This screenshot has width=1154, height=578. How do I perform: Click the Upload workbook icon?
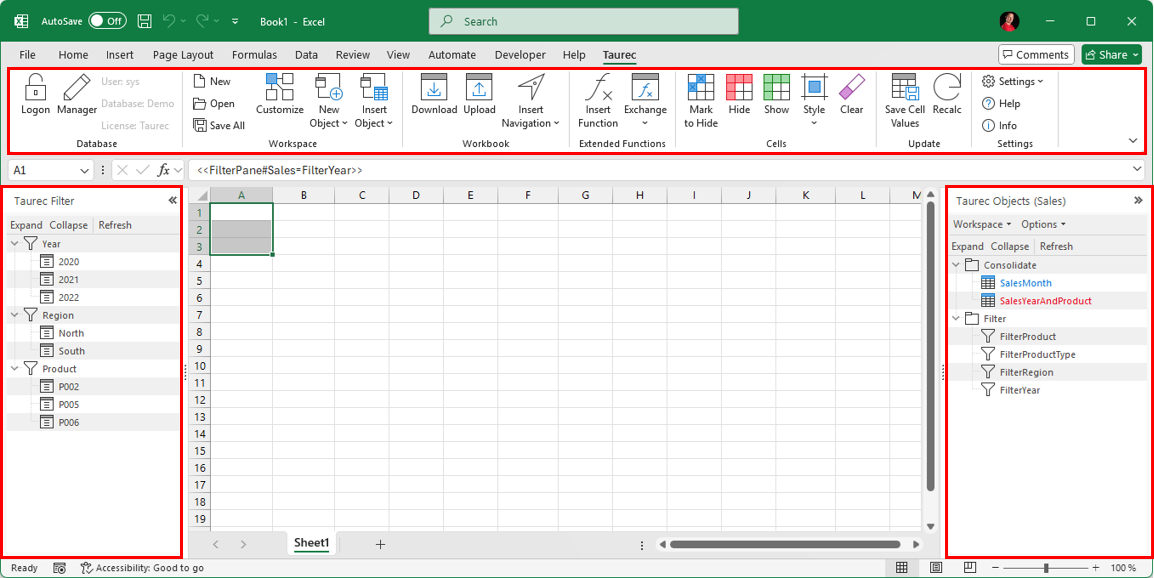479,88
